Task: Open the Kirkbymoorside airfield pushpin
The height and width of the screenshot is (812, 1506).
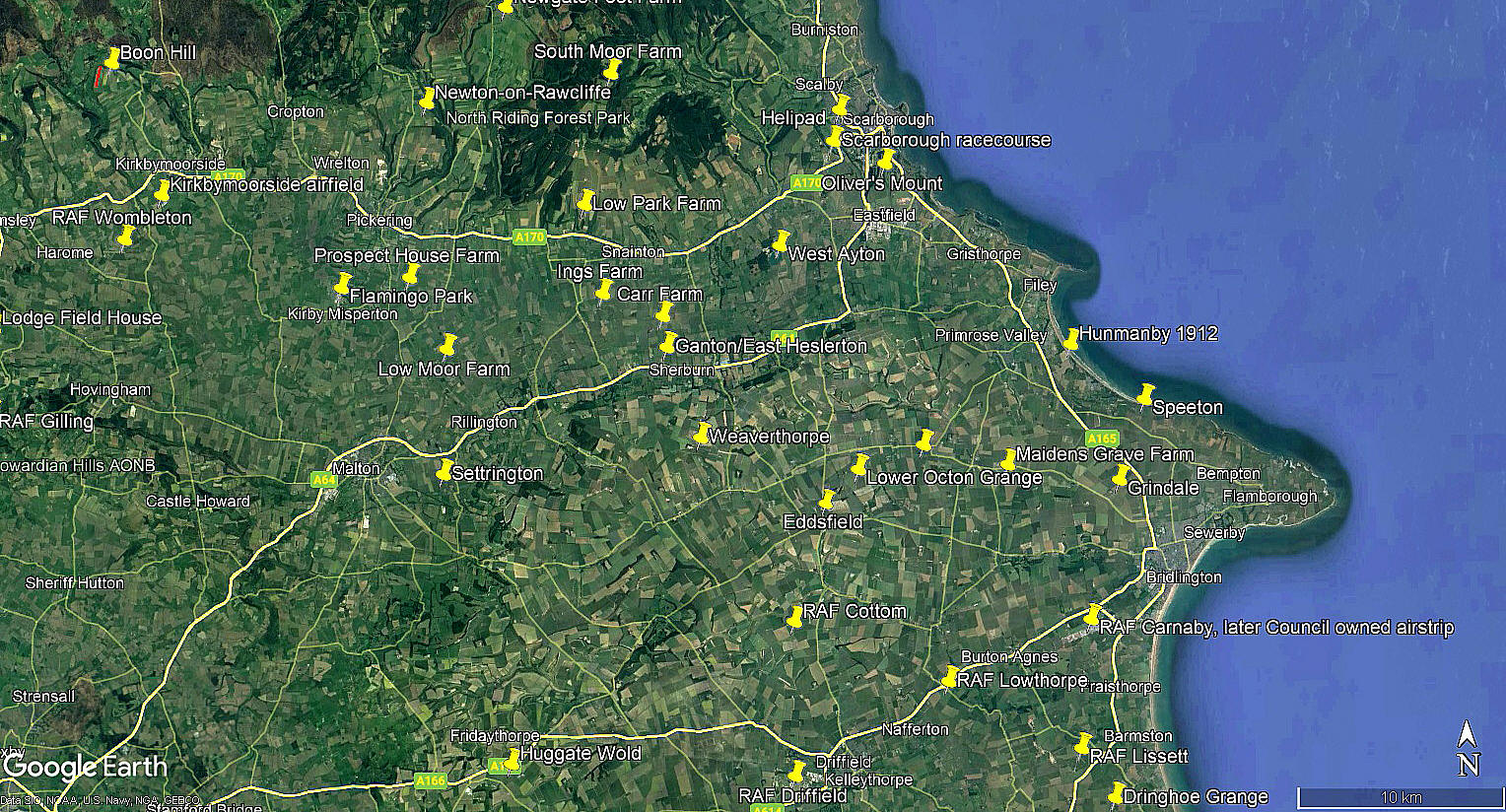Action: coord(163,190)
